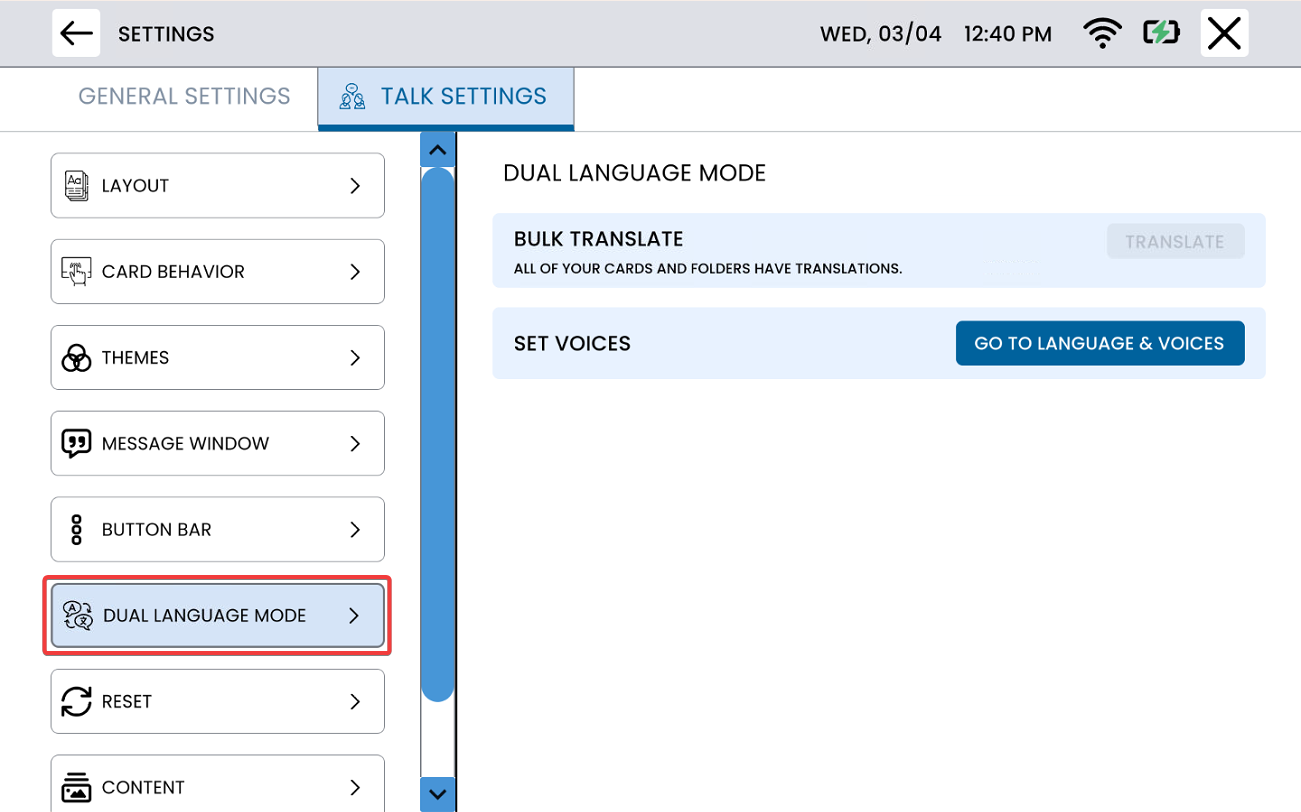This screenshot has width=1301, height=812.
Task: Click the Wi-Fi status icon
Action: click(1102, 34)
